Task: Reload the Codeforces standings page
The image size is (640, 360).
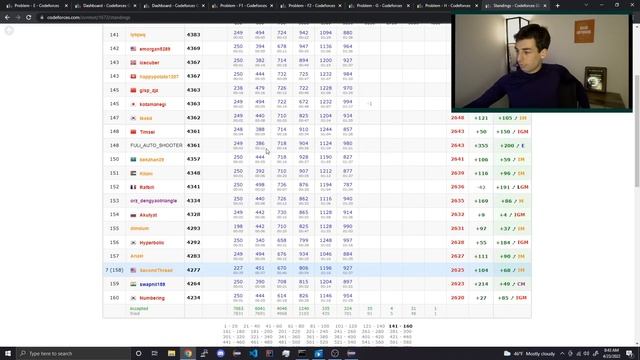Action: pos(29,18)
